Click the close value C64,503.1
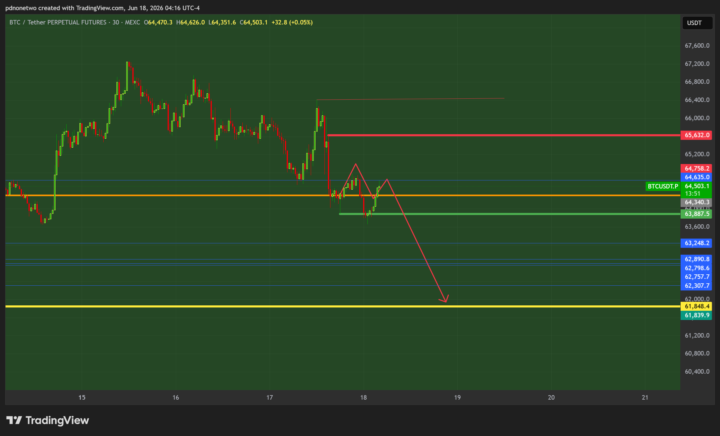 pyautogui.click(x=253, y=22)
